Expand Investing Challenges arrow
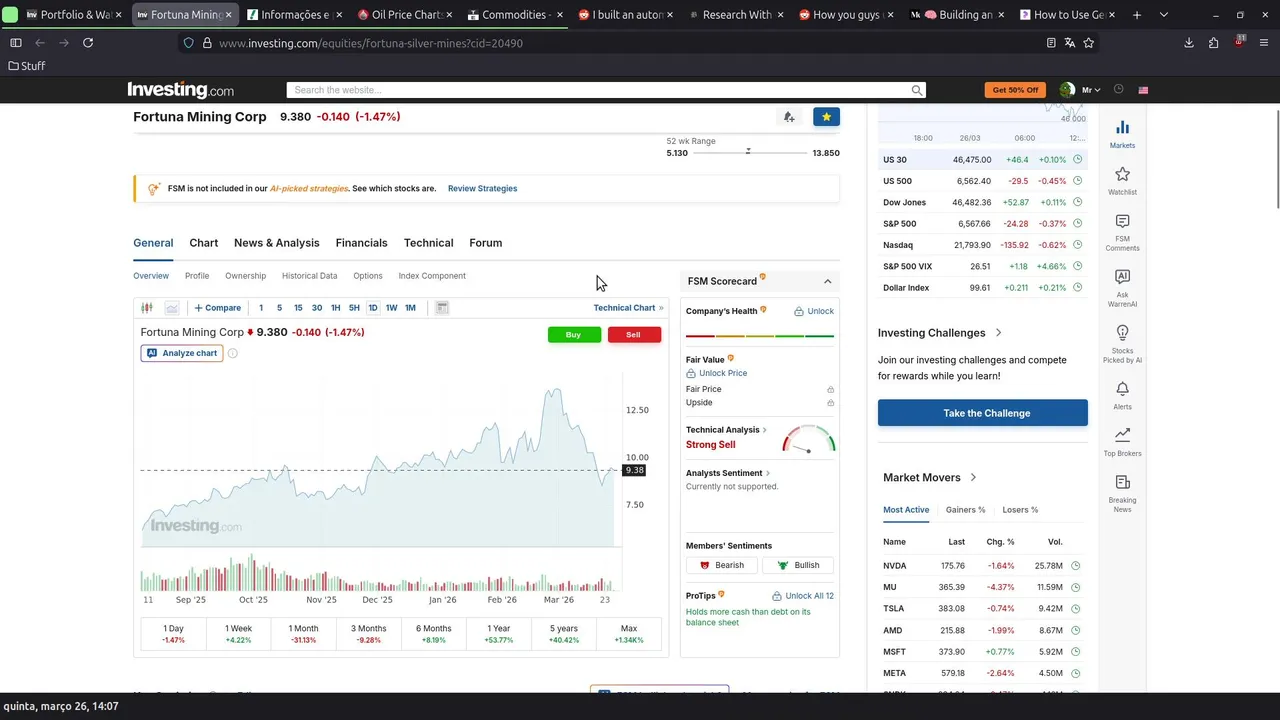This screenshot has height=720, width=1280. 998,333
